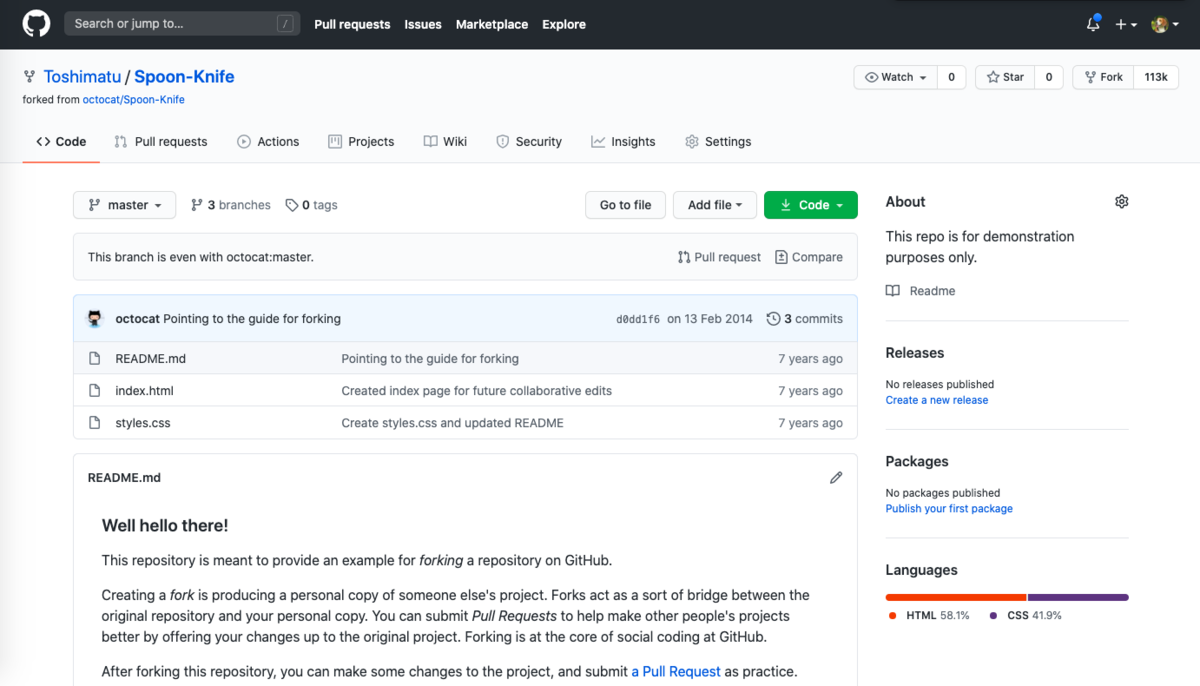Click the README.md file icon
This screenshot has width=1200, height=686.
pos(95,359)
